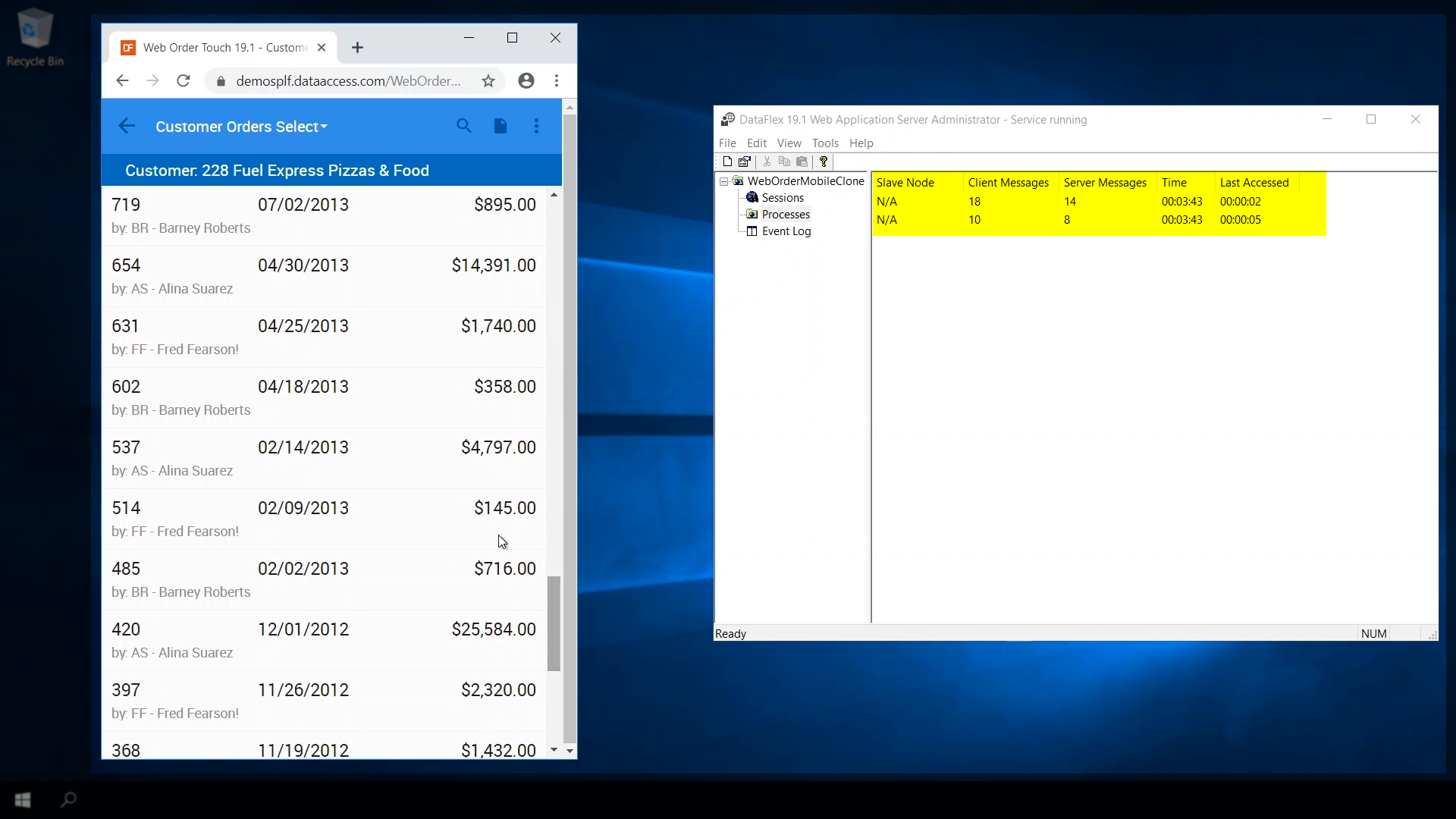Click the order list scrollbar thumb
1456x819 pixels.
click(x=554, y=623)
